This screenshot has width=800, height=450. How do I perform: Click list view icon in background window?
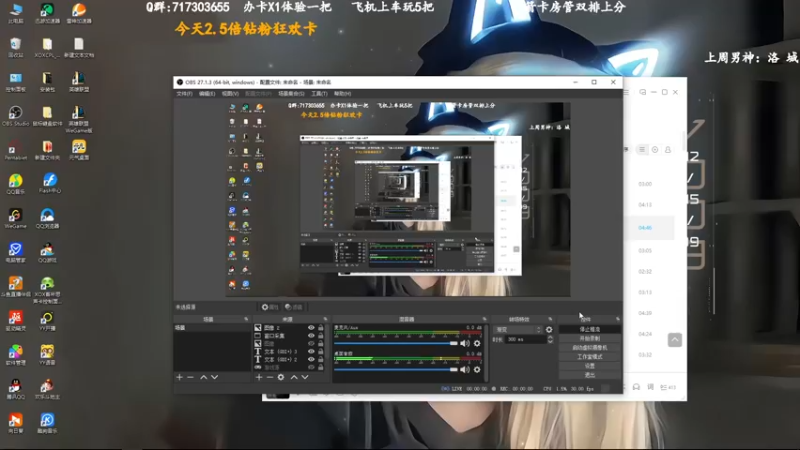tap(642, 149)
